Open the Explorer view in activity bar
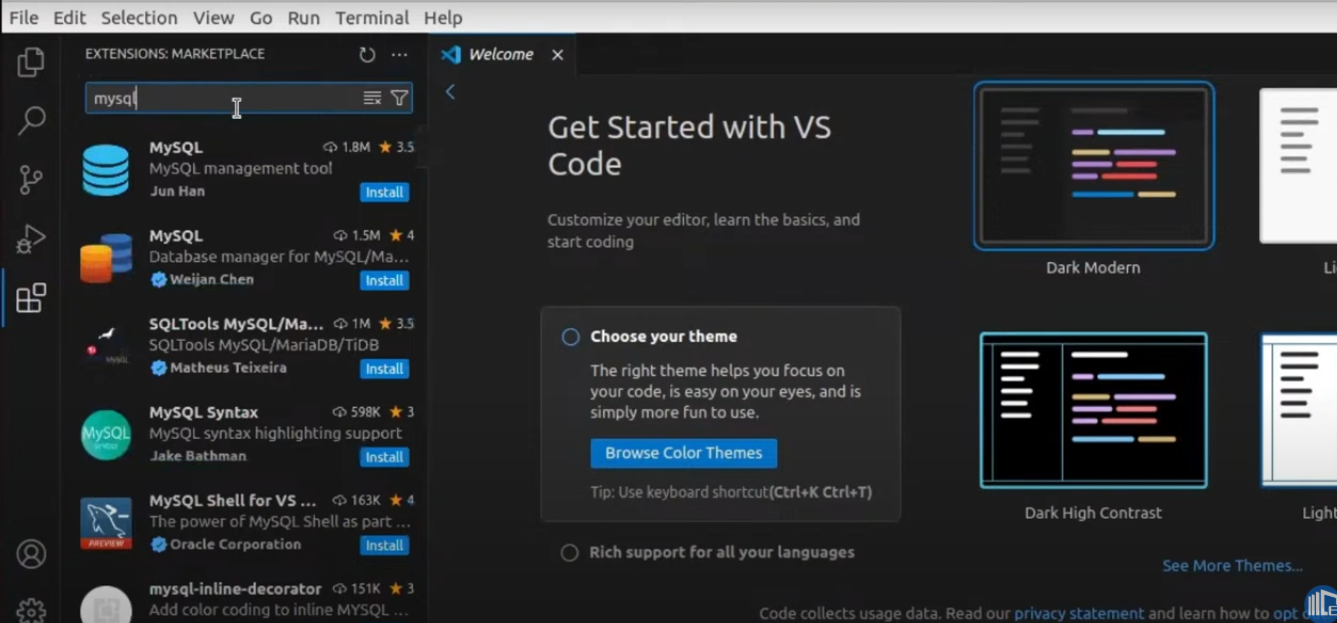Screen dimensions: 1337x623 (x=31, y=62)
